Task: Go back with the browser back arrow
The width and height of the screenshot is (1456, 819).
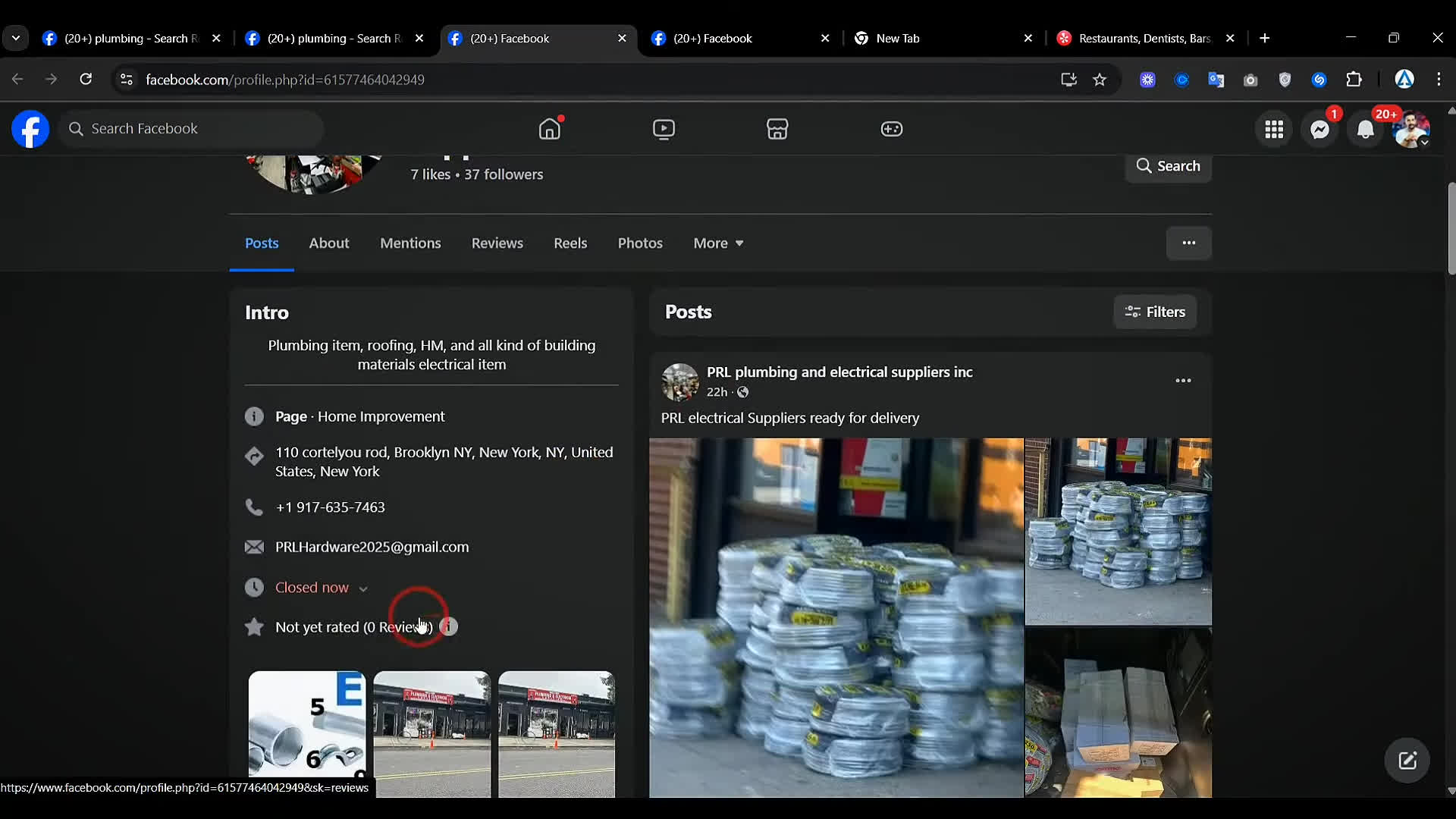Action: (x=17, y=80)
